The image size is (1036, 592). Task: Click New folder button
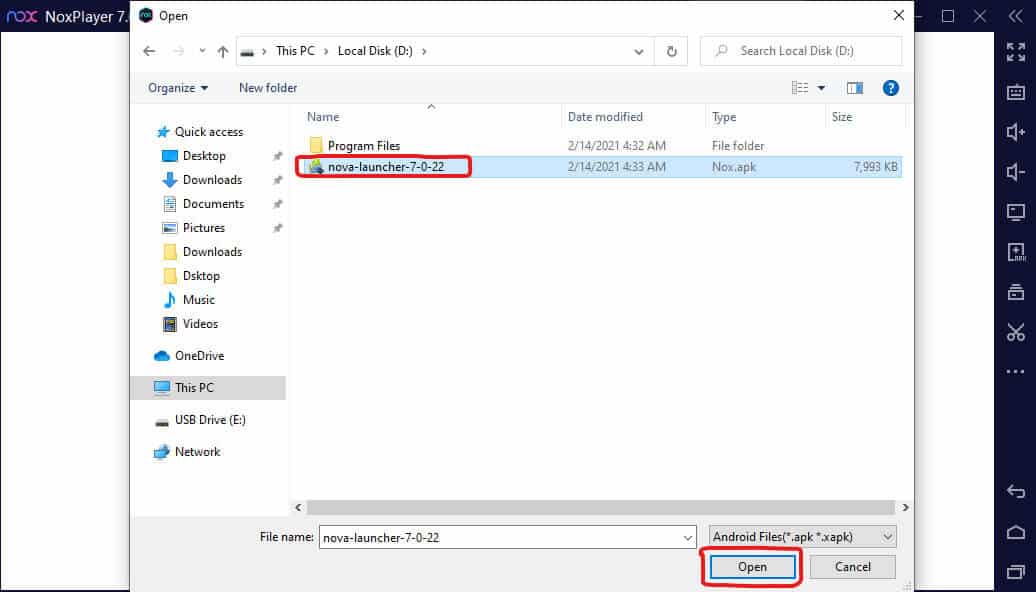click(268, 88)
